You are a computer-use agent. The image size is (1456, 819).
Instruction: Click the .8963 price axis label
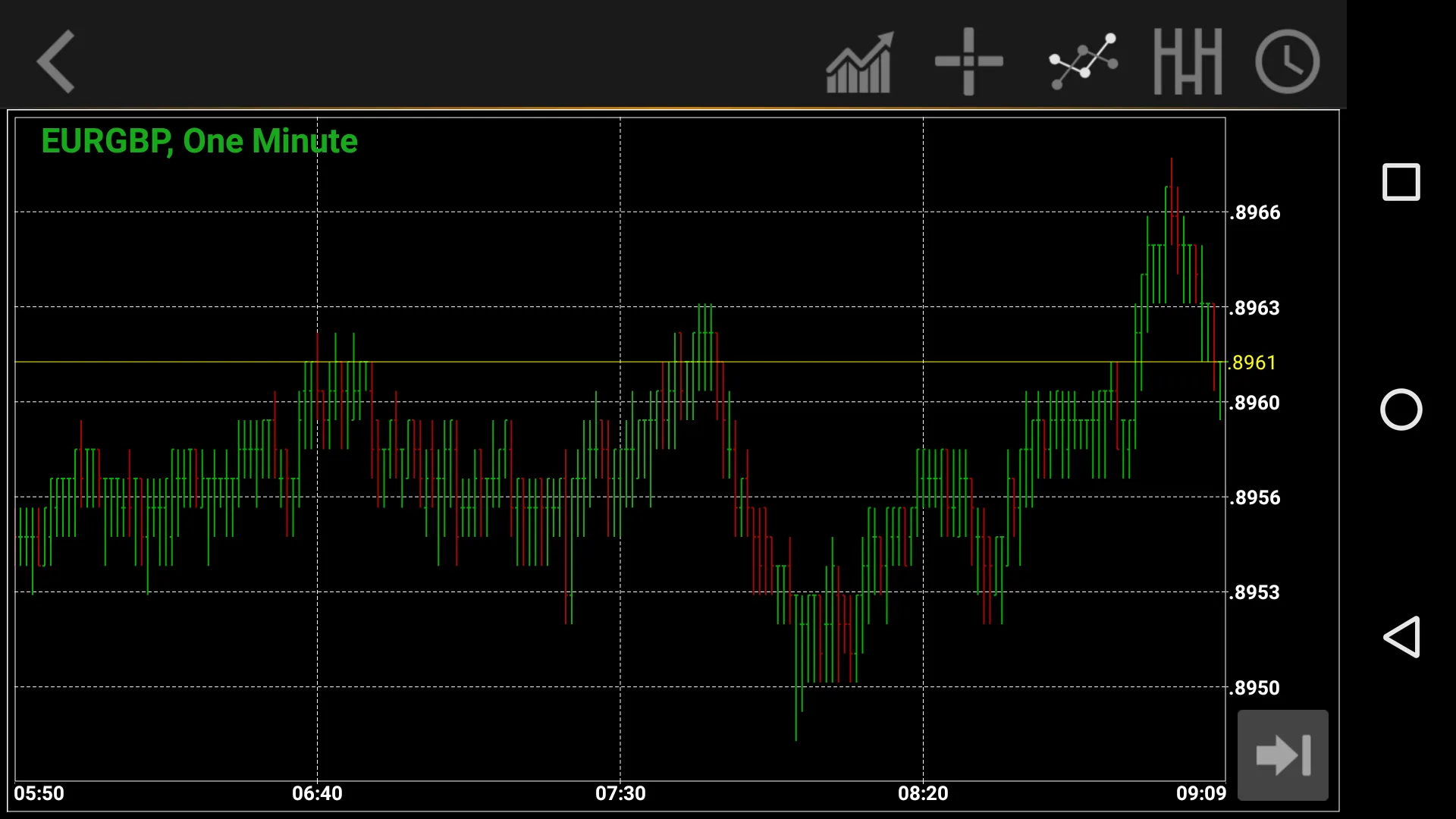click(x=1255, y=308)
